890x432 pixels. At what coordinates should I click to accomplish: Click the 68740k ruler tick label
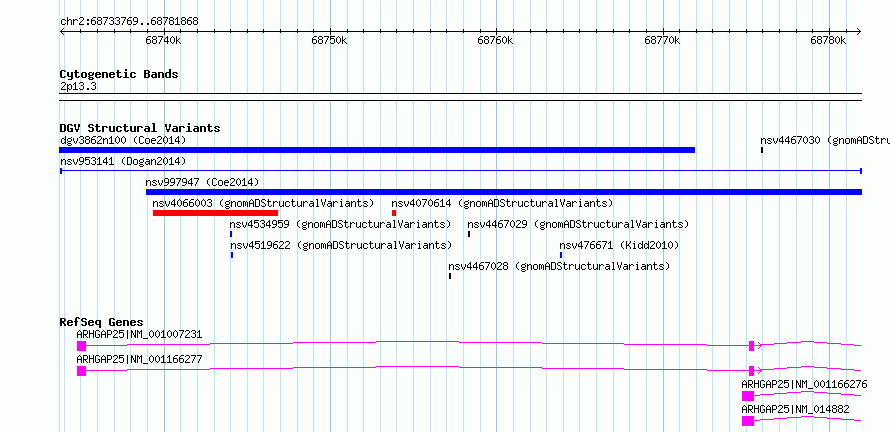(163, 40)
